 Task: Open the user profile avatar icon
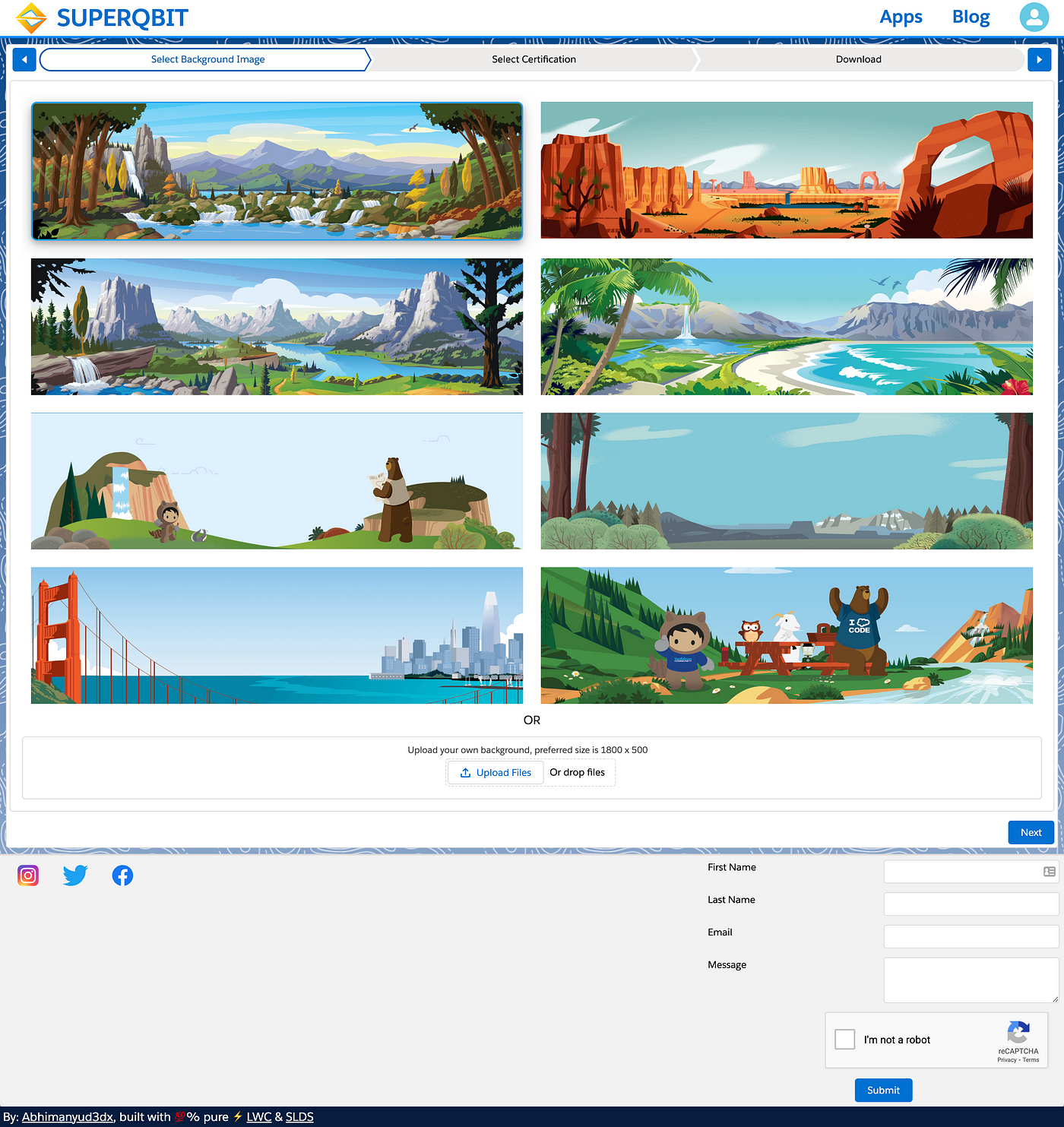(x=1034, y=17)
